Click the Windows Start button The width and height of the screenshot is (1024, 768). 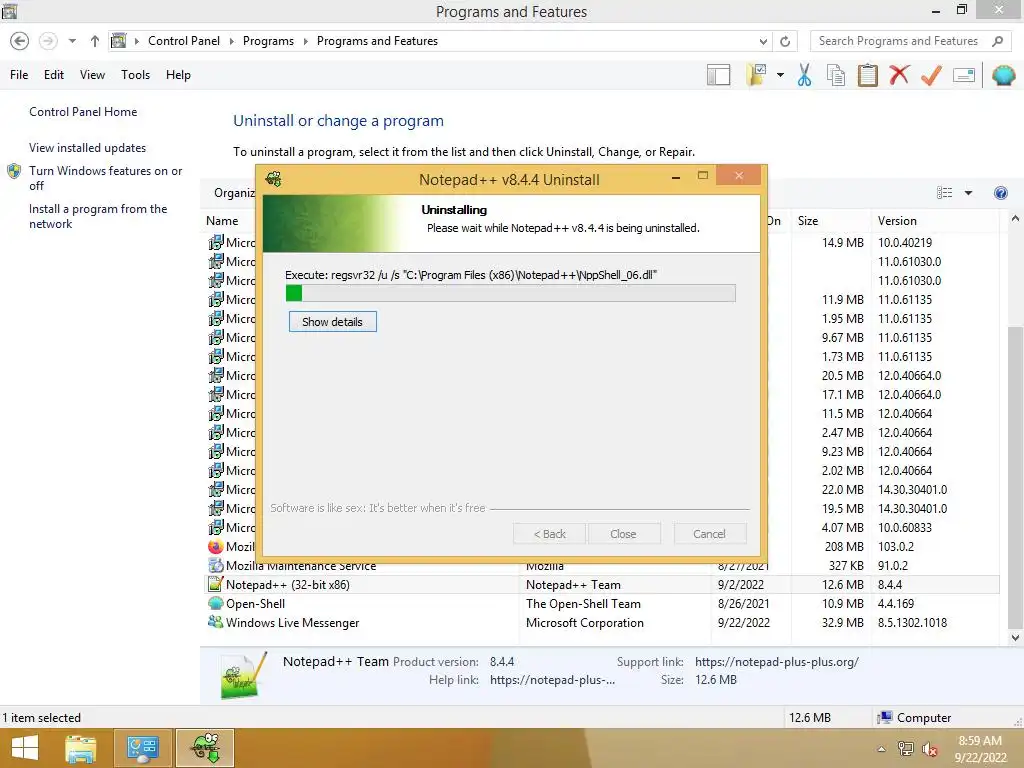coord(25,748)
